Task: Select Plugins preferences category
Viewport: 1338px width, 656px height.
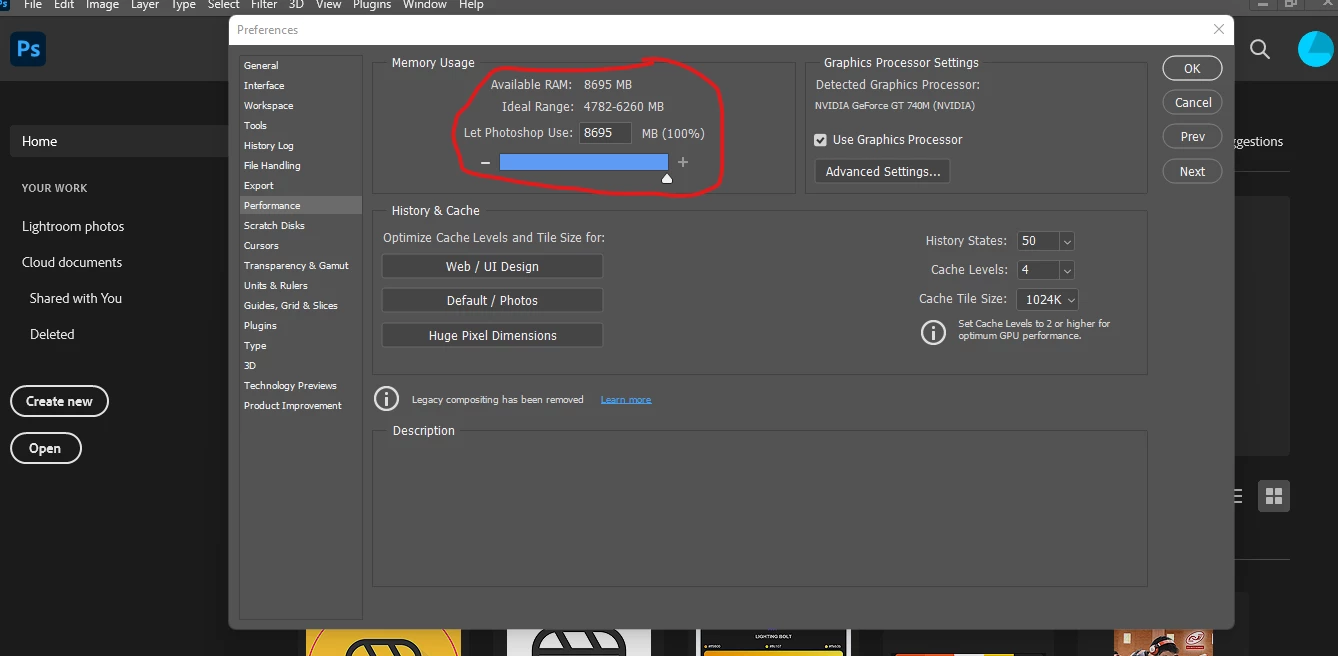Action: [301, 325]
